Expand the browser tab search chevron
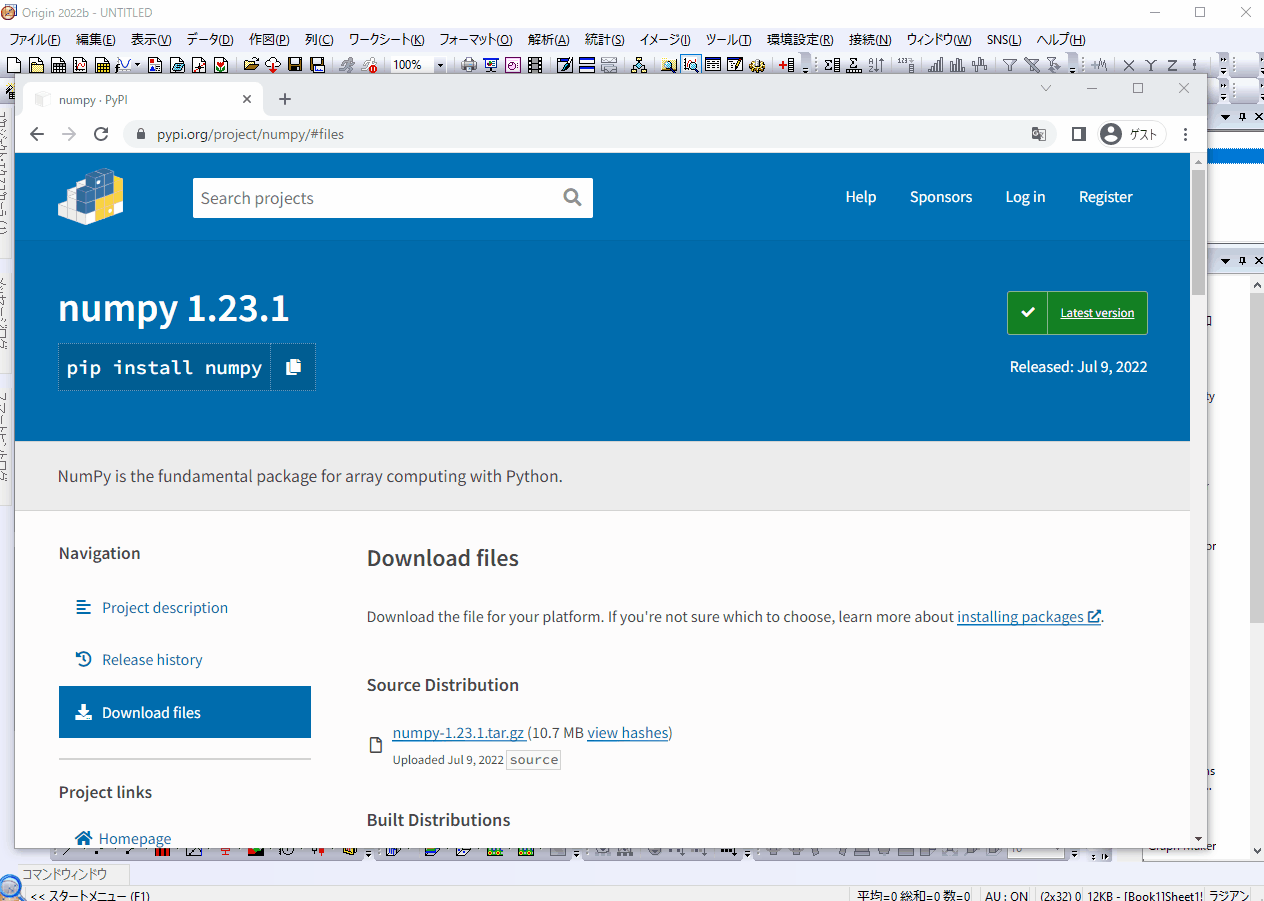Screen dimensions: 1264x901 (x=1046, y=88)
